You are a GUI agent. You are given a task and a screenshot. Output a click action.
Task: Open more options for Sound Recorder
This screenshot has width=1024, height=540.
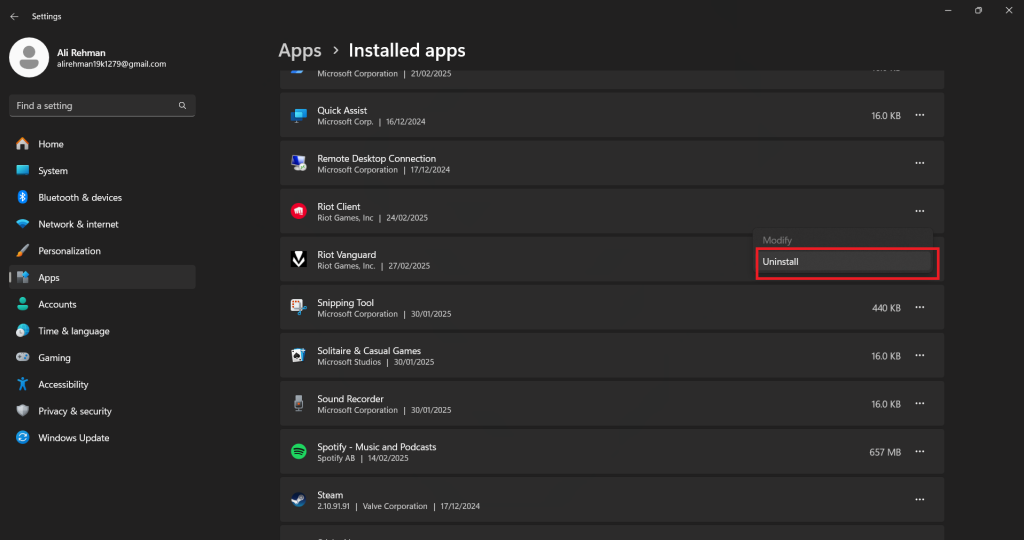pos(920,404)
